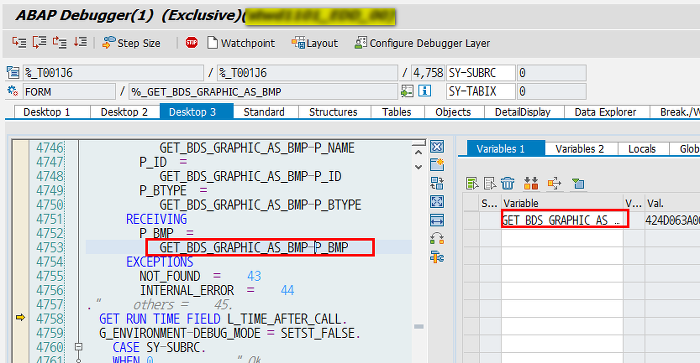Click the editor vertical scroll thumb
The image size is (700, 363).
419,326
